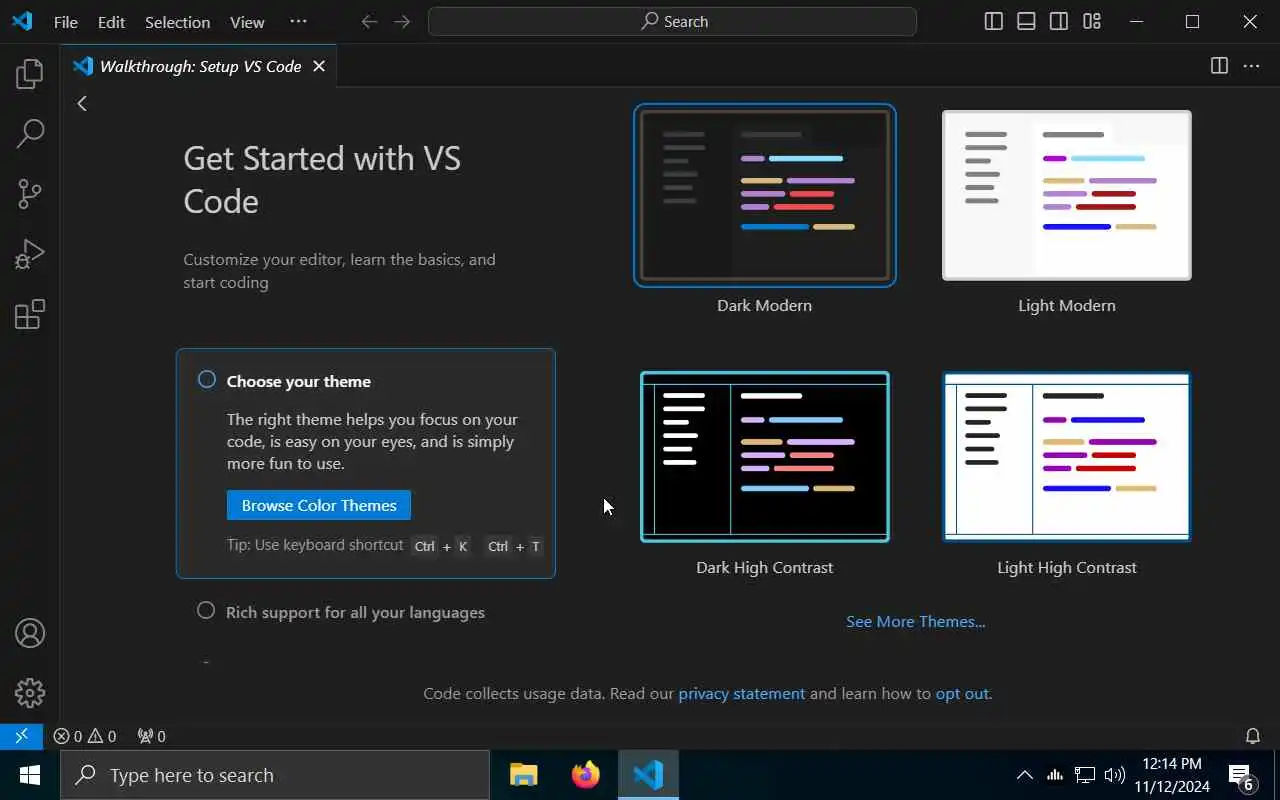The height and width of the screenshot is (800, 1280).
Task: Open Windows Start menu
Action: coord(29,775)
